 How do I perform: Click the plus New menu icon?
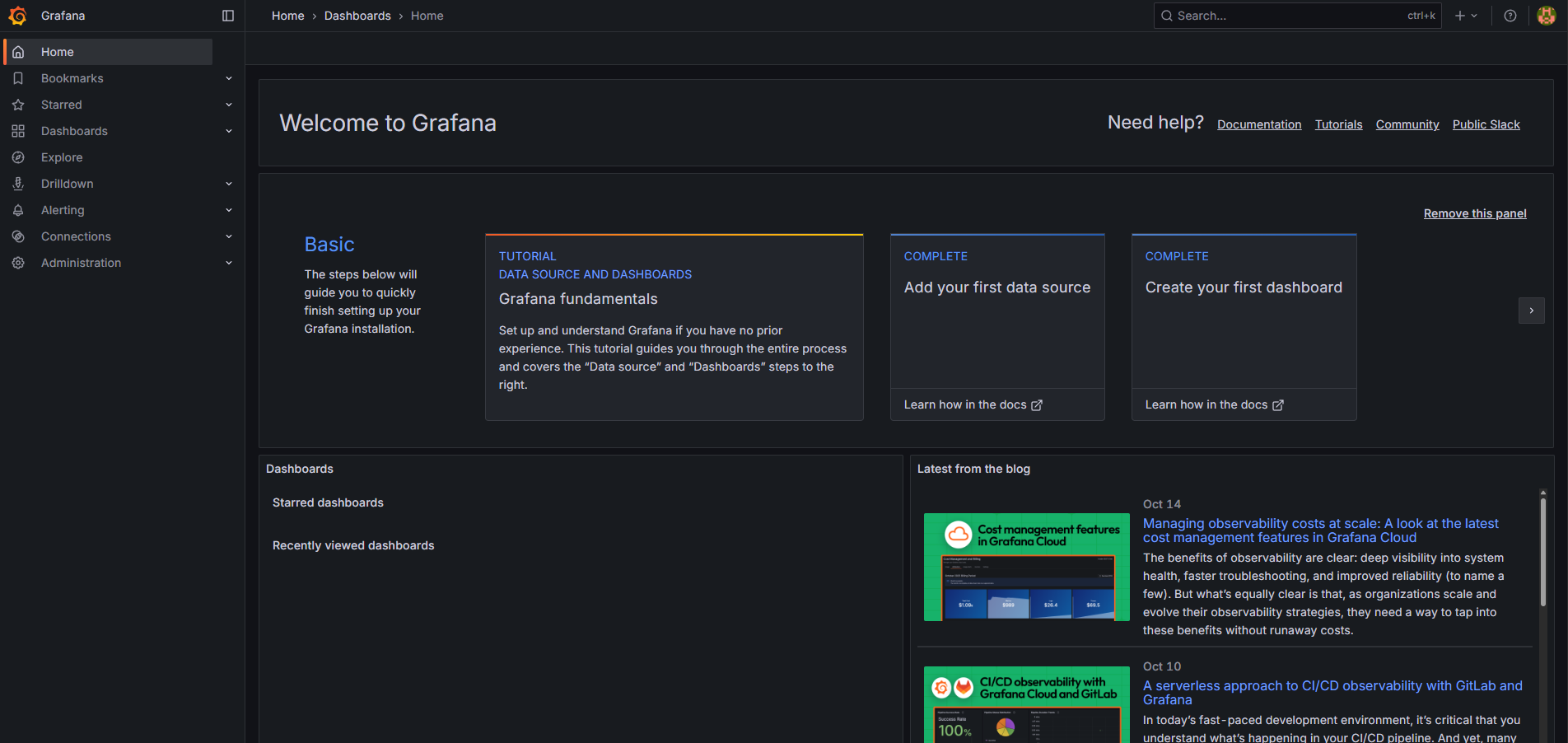point(1460,16)
